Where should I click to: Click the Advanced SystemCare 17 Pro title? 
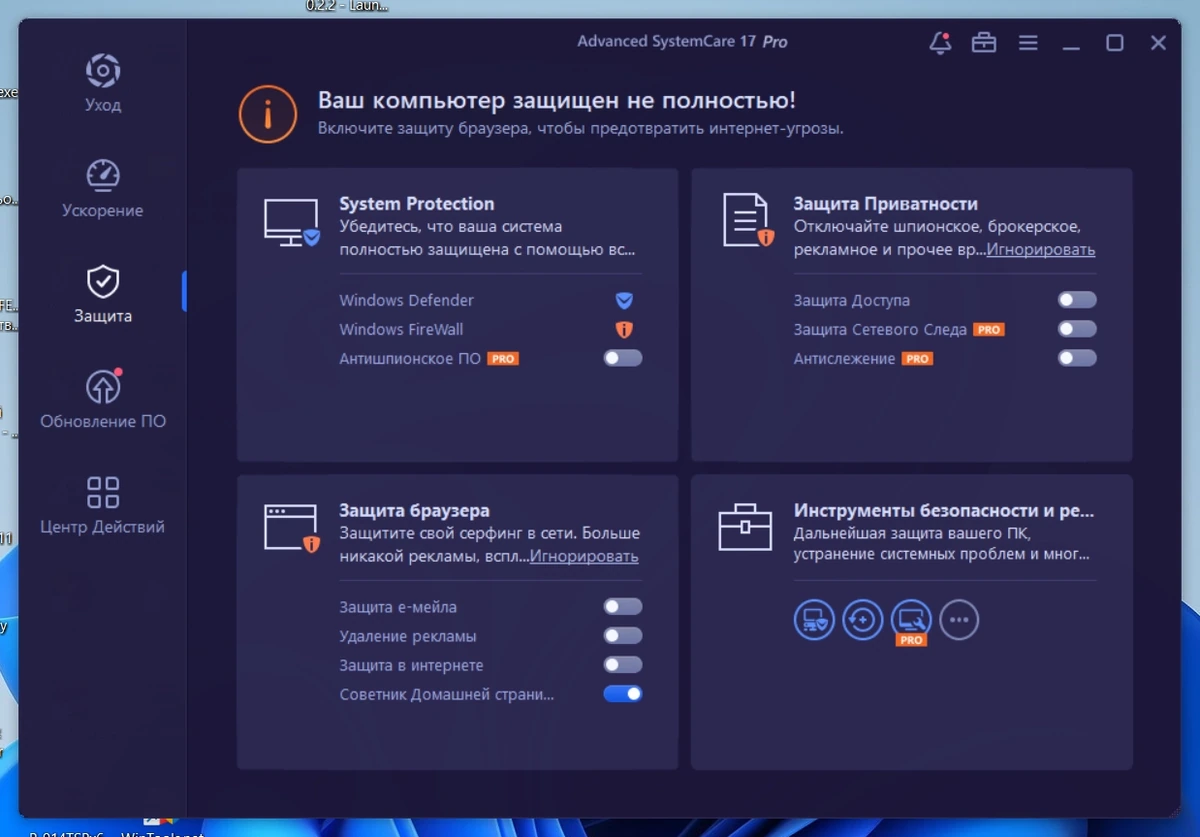coord(682,41)
